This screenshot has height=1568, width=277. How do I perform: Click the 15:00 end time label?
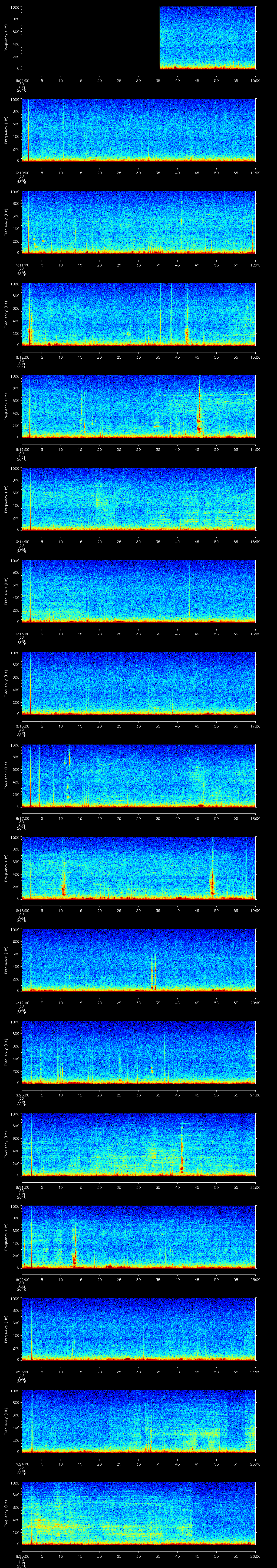(256, 542)
